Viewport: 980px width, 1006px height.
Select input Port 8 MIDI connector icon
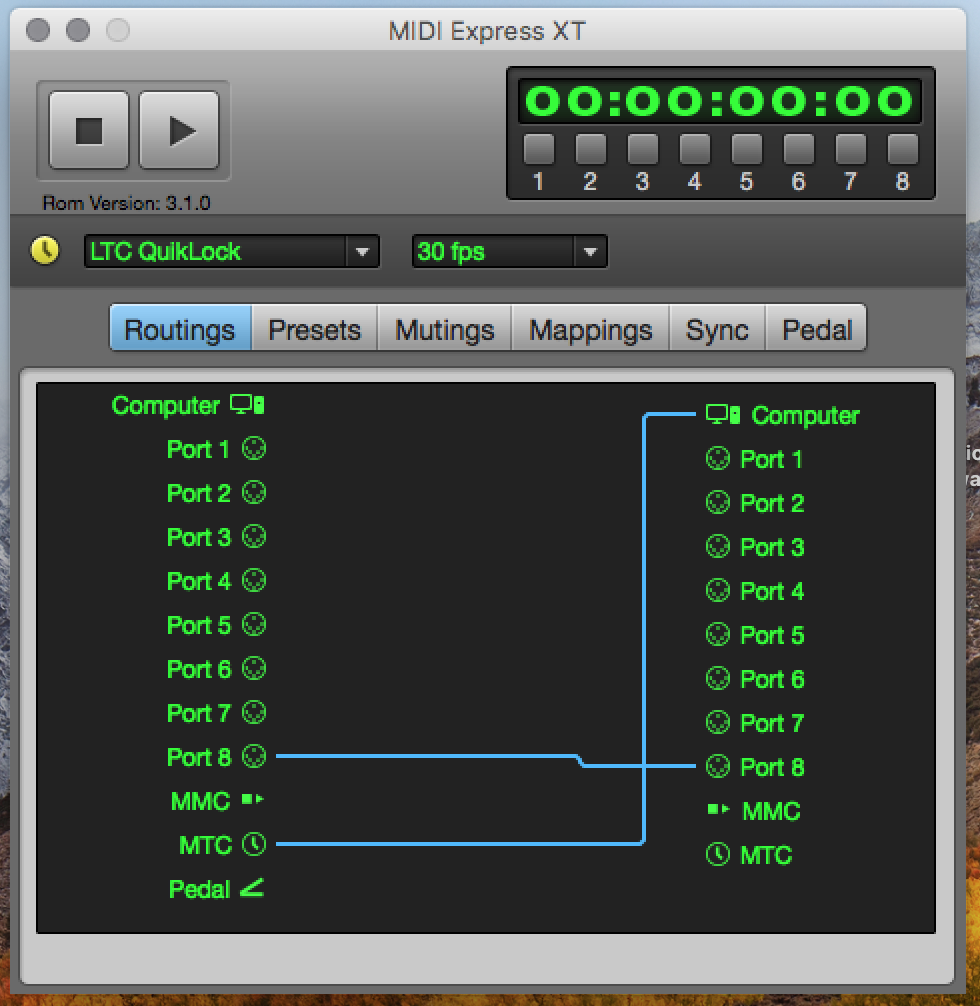pyautogui.click(x=254, y=756)
